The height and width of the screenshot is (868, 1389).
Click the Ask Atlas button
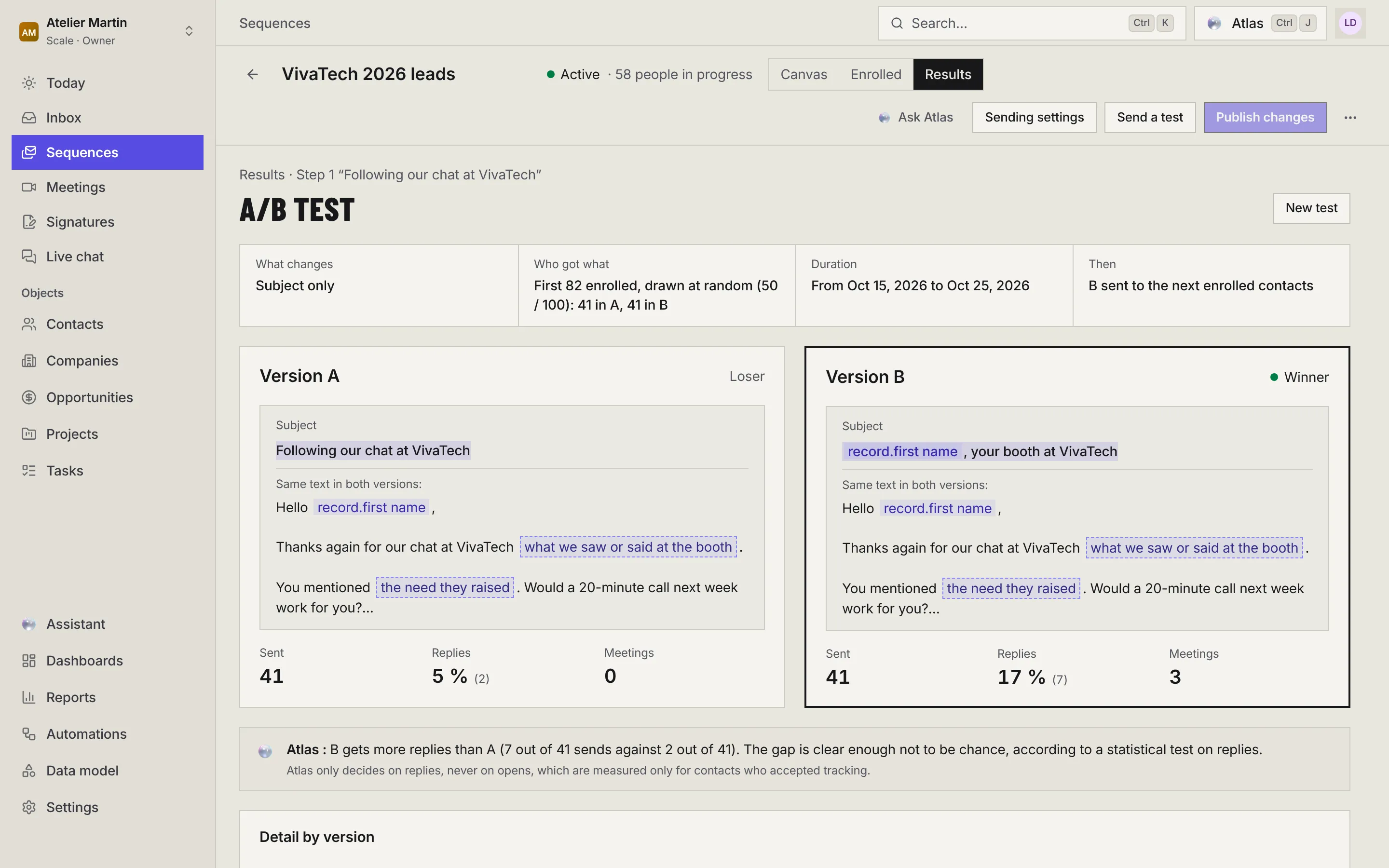pos(916,117)
